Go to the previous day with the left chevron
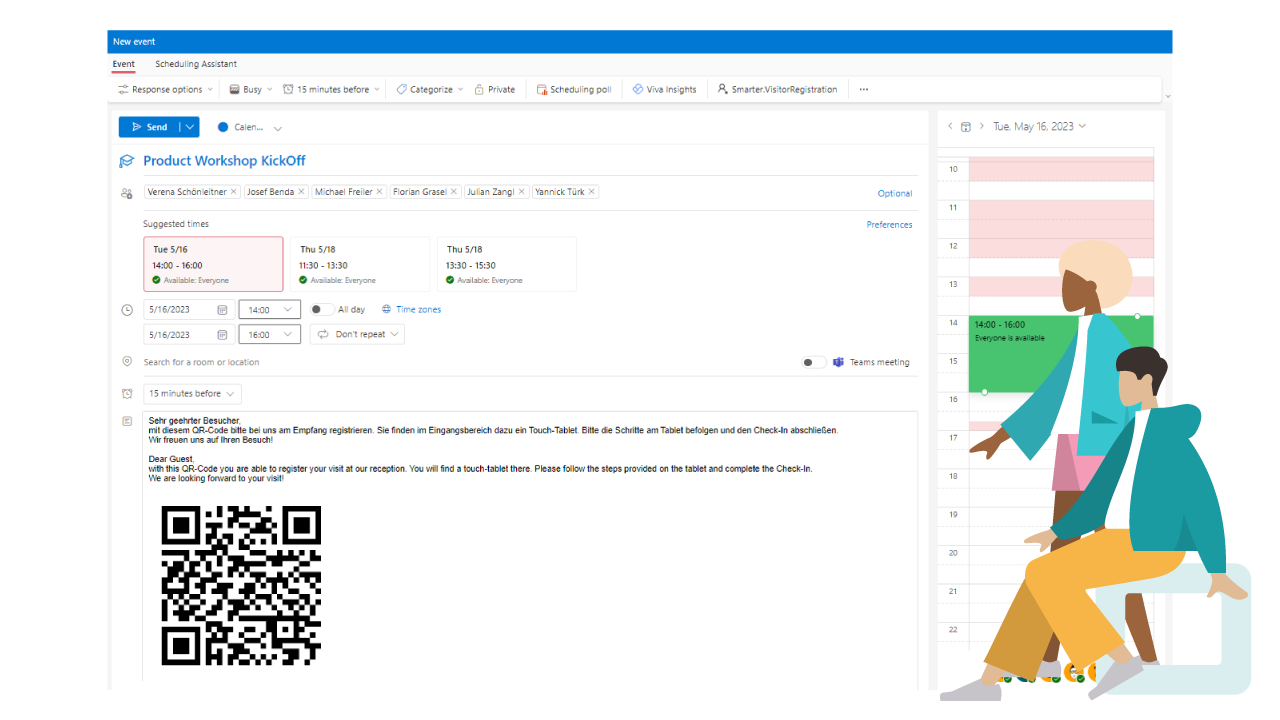 pyautogui.click(x=949, y=126)
